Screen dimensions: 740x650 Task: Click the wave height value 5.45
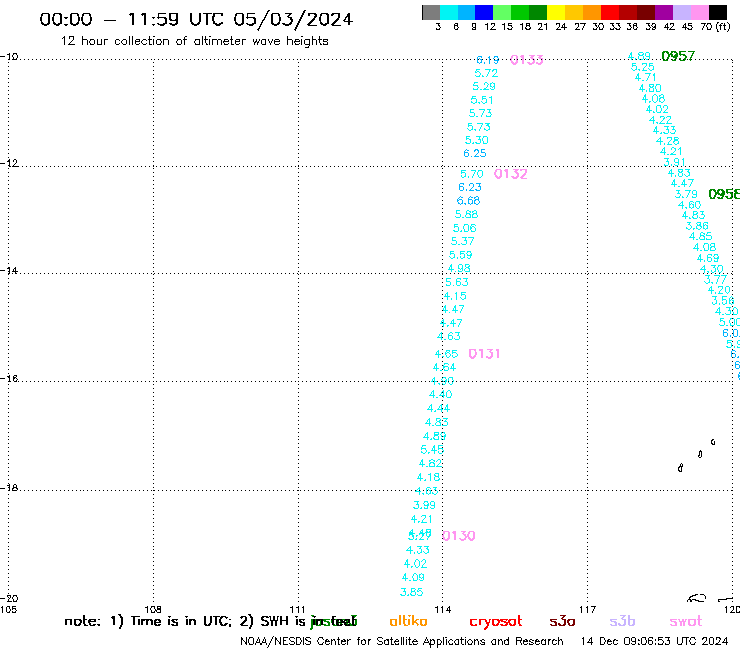(432, 450)
